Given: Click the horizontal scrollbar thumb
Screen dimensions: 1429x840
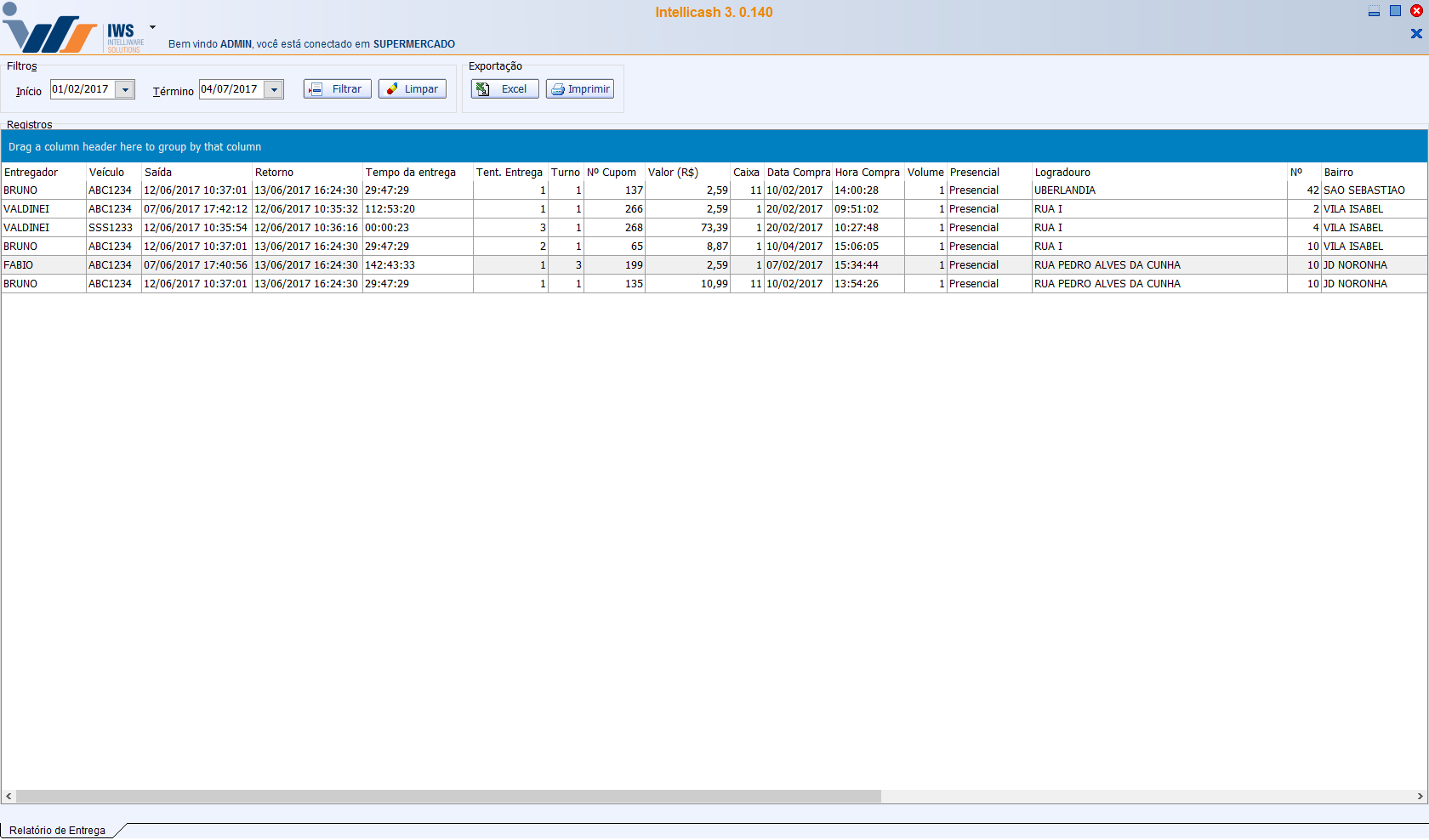Looking at the screenshot, I should [x=448, y=797].
